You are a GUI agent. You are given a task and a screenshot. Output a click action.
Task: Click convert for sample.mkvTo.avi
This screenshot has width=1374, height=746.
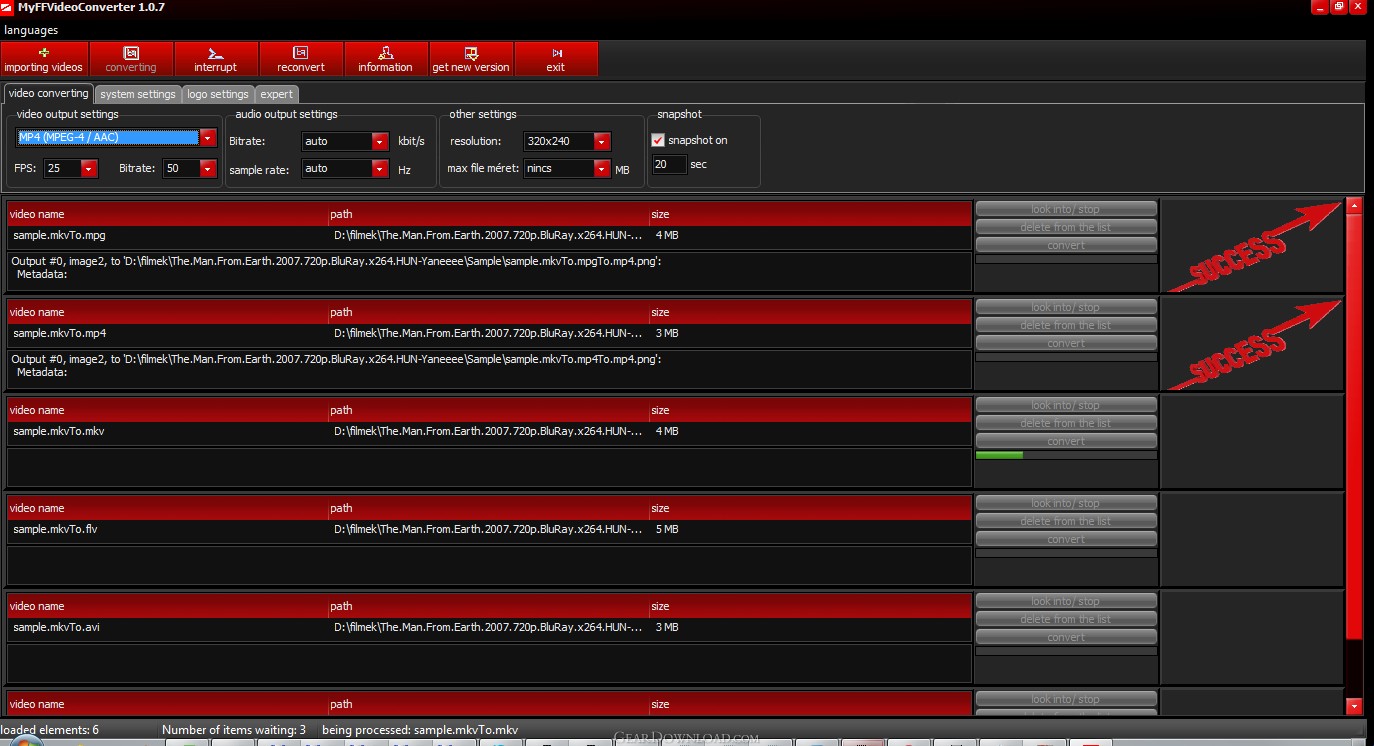click(x=1066, y=637)
